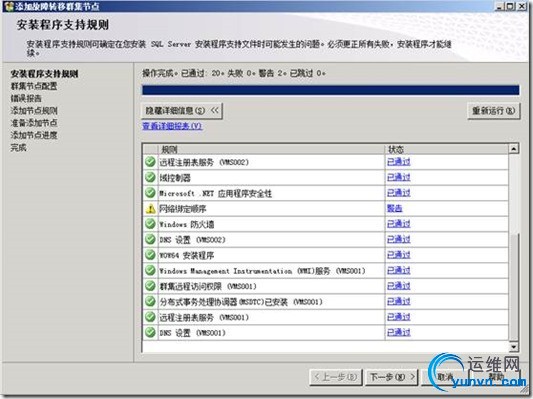Maximize the wizard window

point(510,6)
